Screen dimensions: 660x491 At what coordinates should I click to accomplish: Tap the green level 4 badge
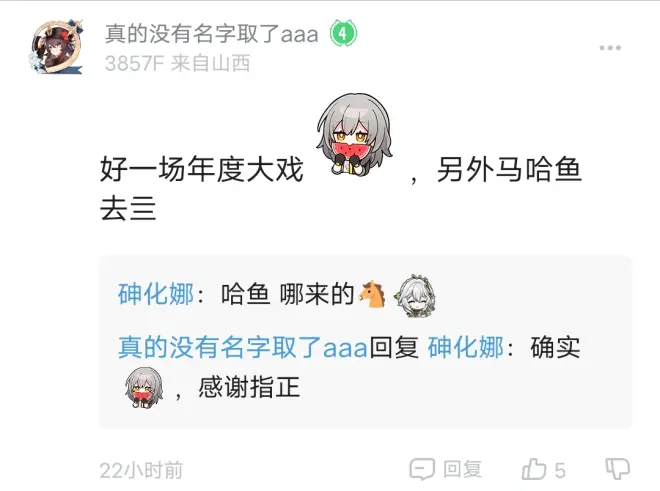[x=343, y=33]
